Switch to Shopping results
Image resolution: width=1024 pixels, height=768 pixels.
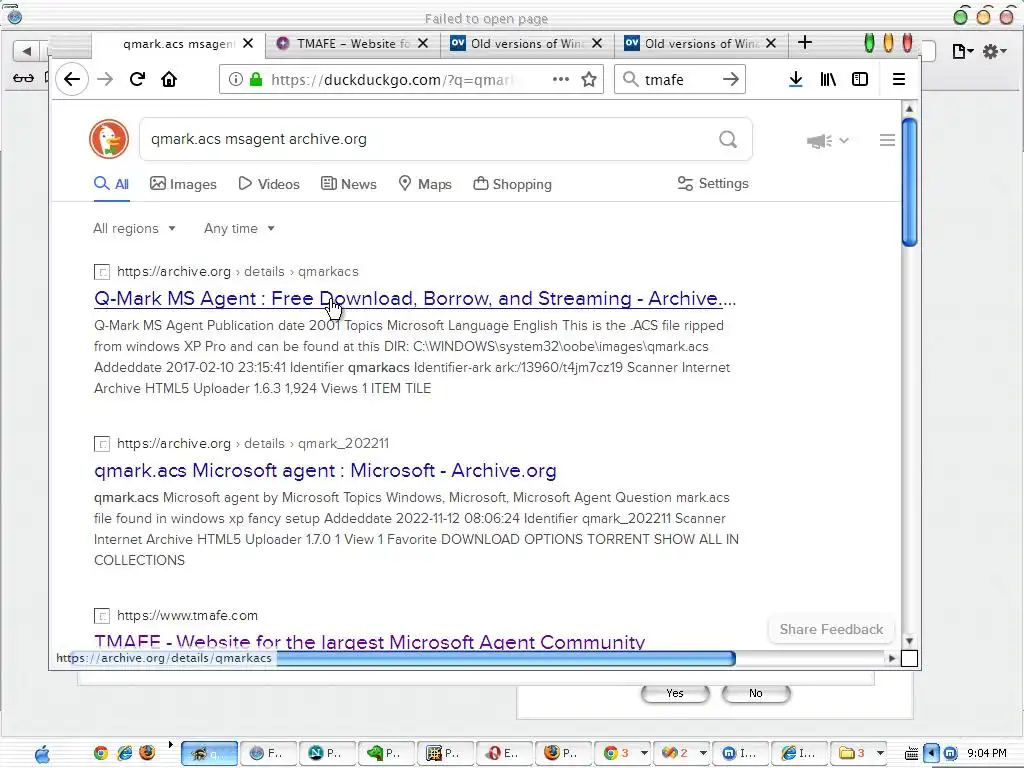click(x=513, y=184)
